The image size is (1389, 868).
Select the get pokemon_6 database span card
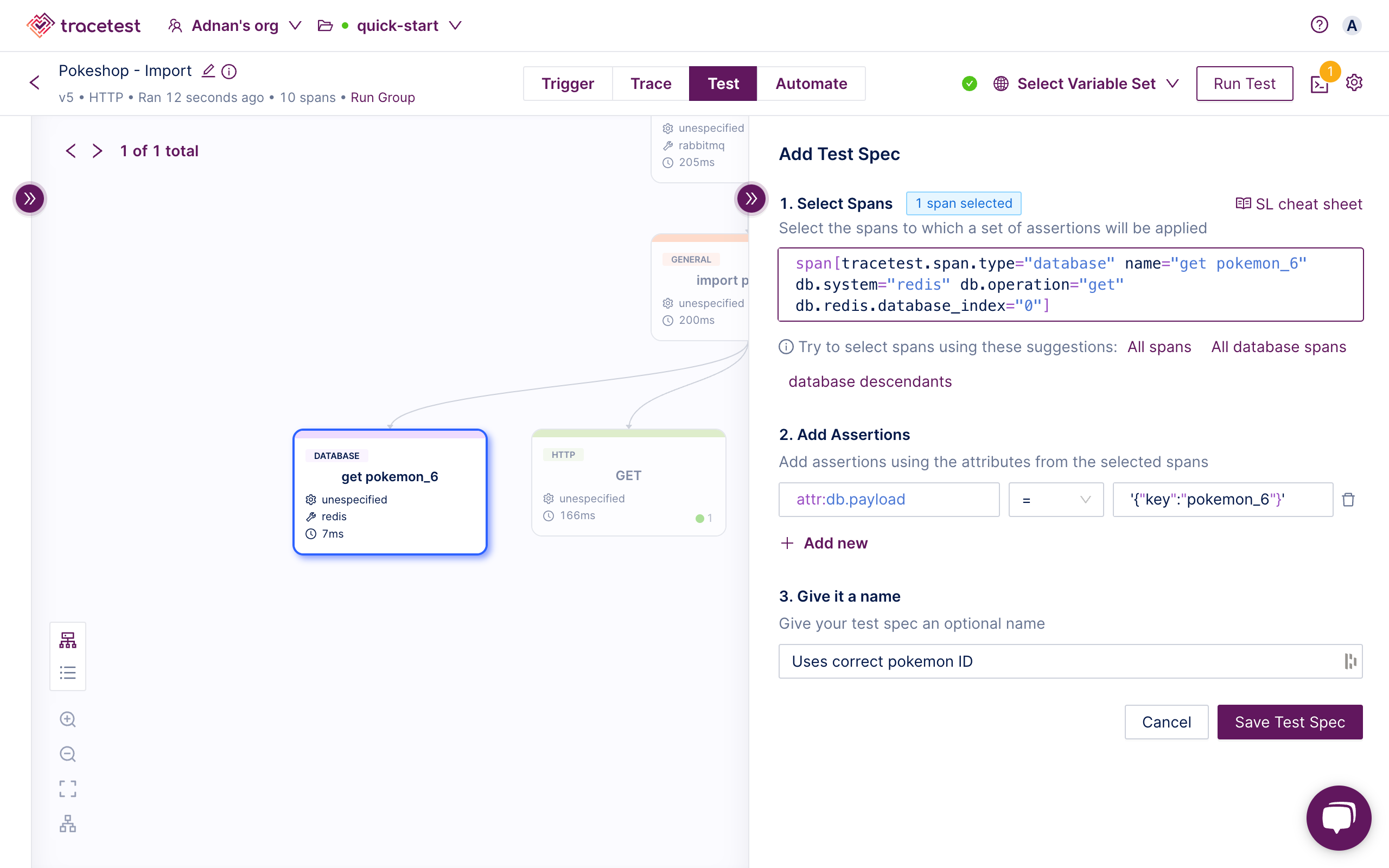tap(390, 492)
